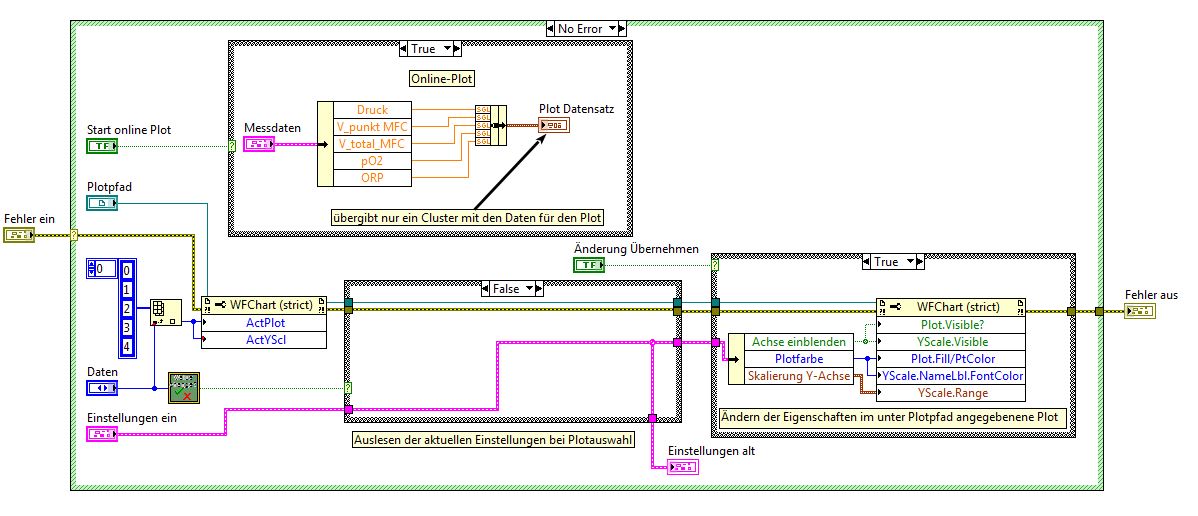Select the Plot.Visible? property
1198x516 pixels.
click(951, 324)
